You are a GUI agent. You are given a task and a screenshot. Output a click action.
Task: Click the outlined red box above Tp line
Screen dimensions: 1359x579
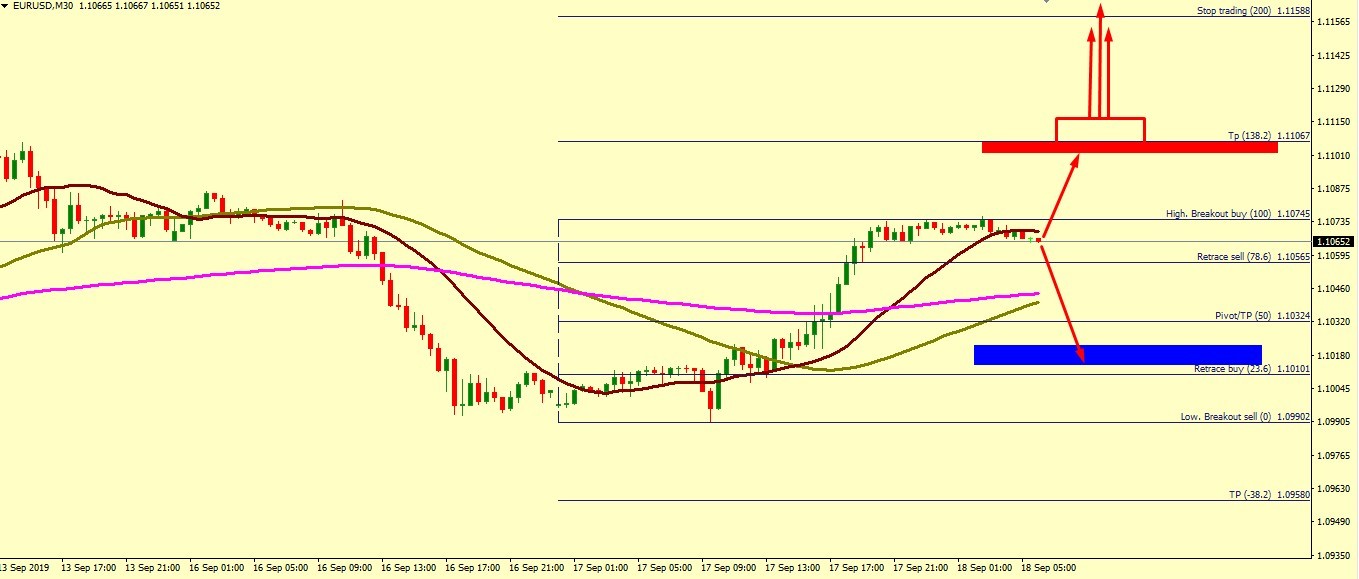[1100, 129]
